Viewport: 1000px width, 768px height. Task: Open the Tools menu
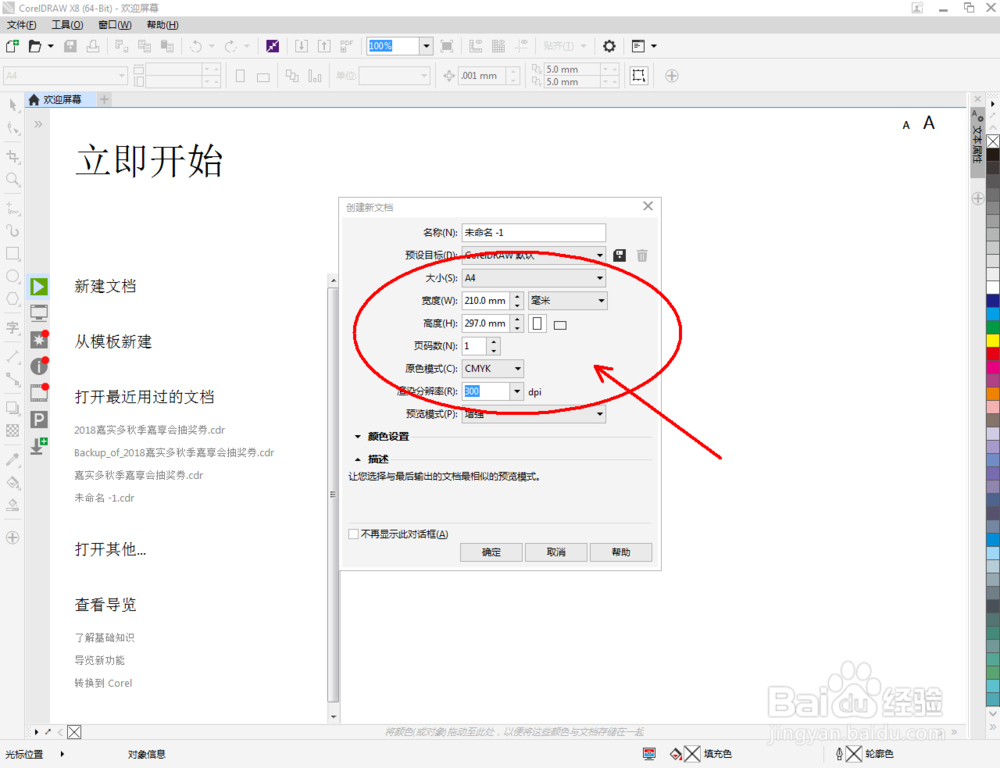click(67, 25)
